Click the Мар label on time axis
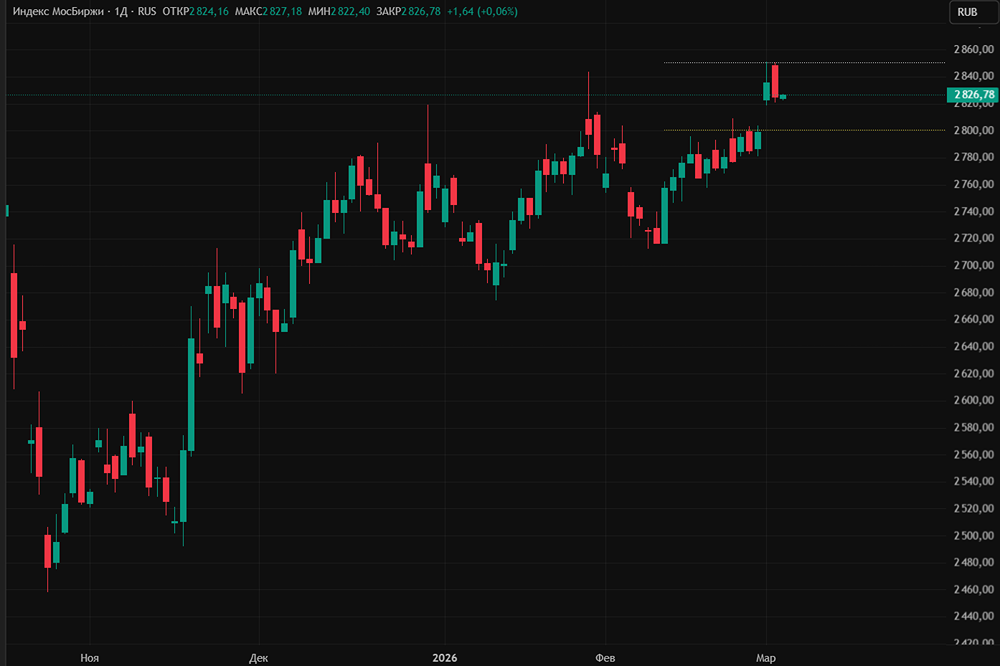 pyautogui.click(x=765, y=658)
